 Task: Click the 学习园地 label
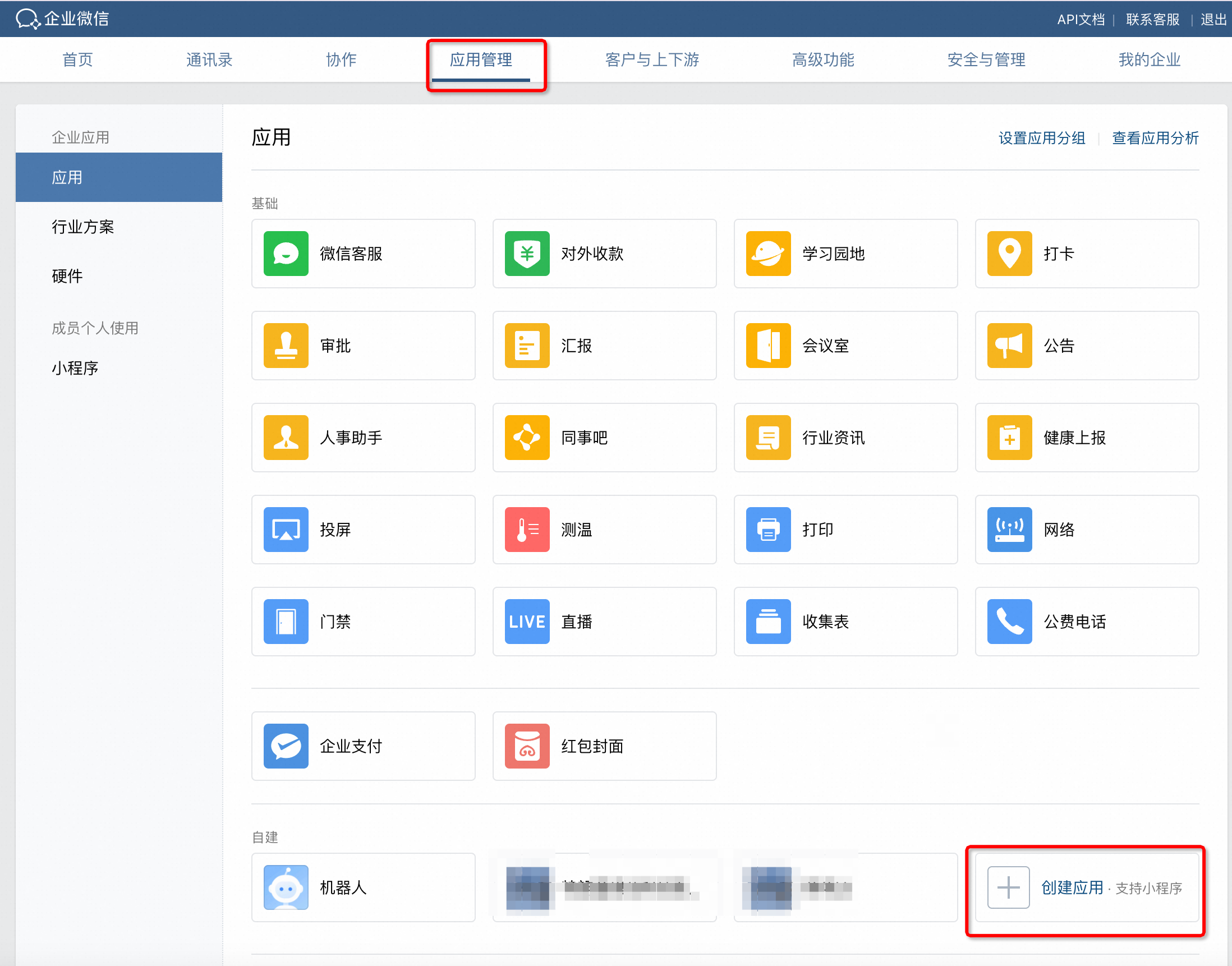coord(833,254)
